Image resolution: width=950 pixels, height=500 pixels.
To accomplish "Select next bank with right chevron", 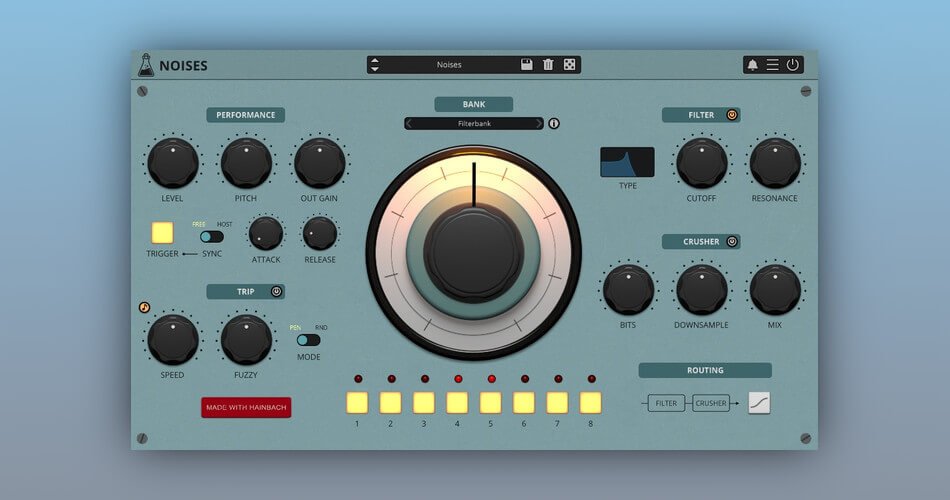I will (x=539, y=124).
